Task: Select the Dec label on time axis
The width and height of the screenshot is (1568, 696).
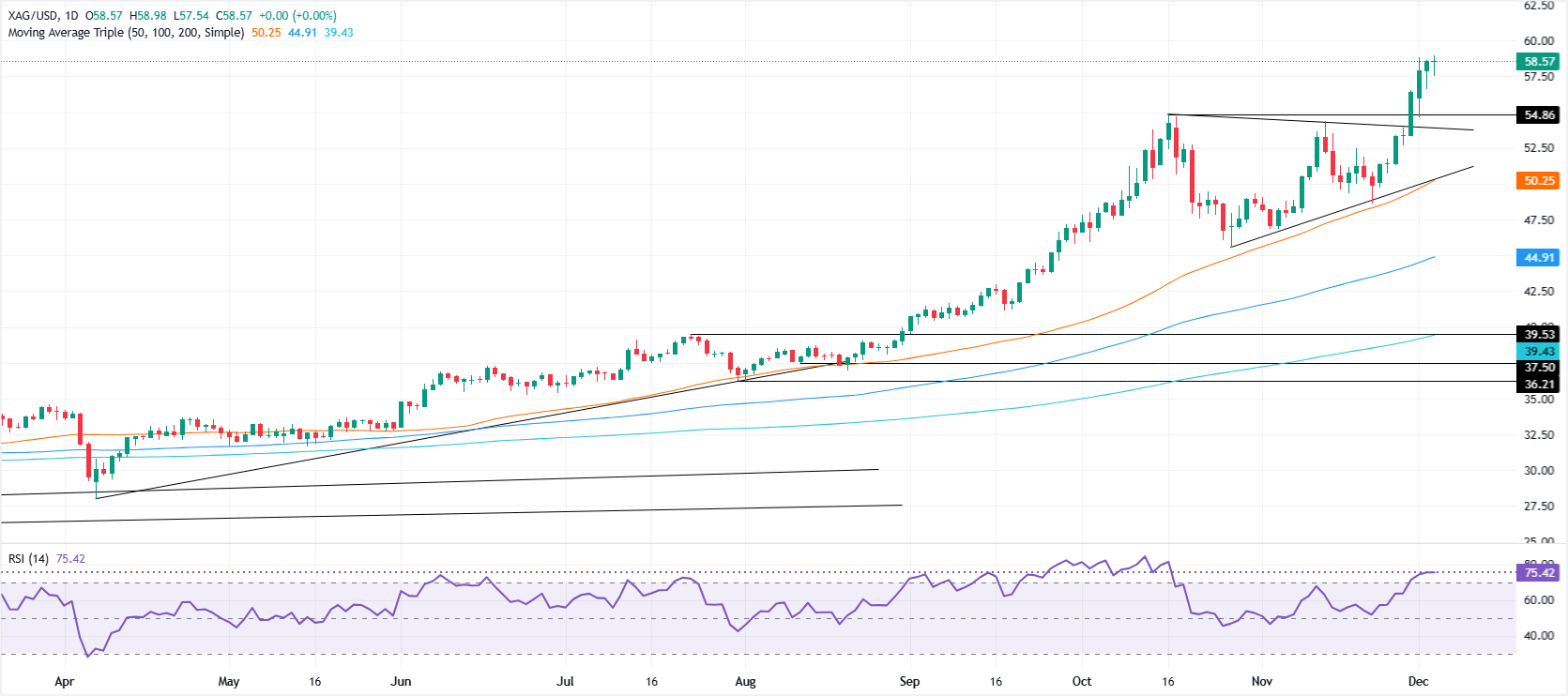Action: [1418, 682]
